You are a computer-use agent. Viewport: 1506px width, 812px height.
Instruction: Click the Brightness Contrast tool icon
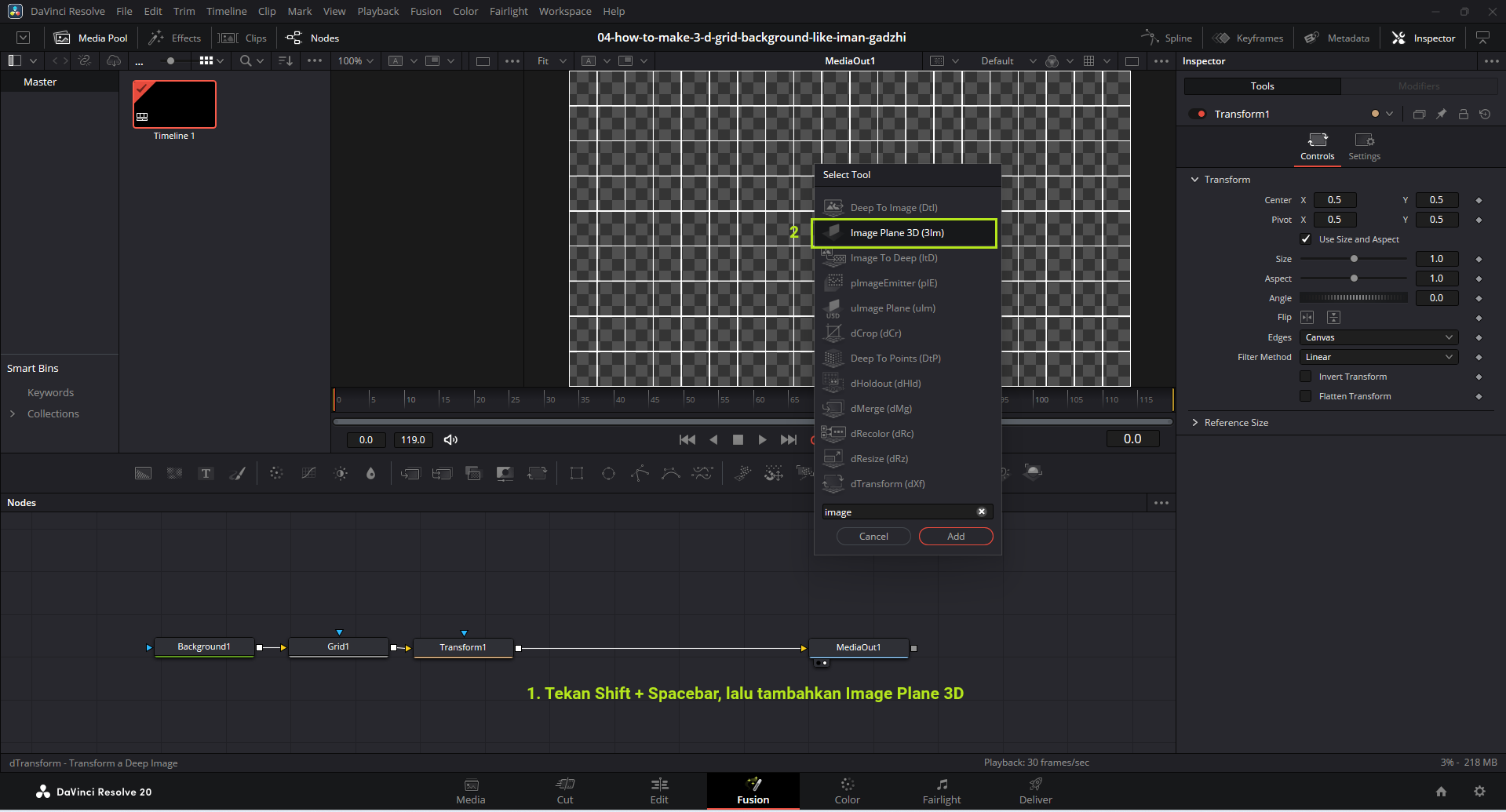(x=341, y=473)
